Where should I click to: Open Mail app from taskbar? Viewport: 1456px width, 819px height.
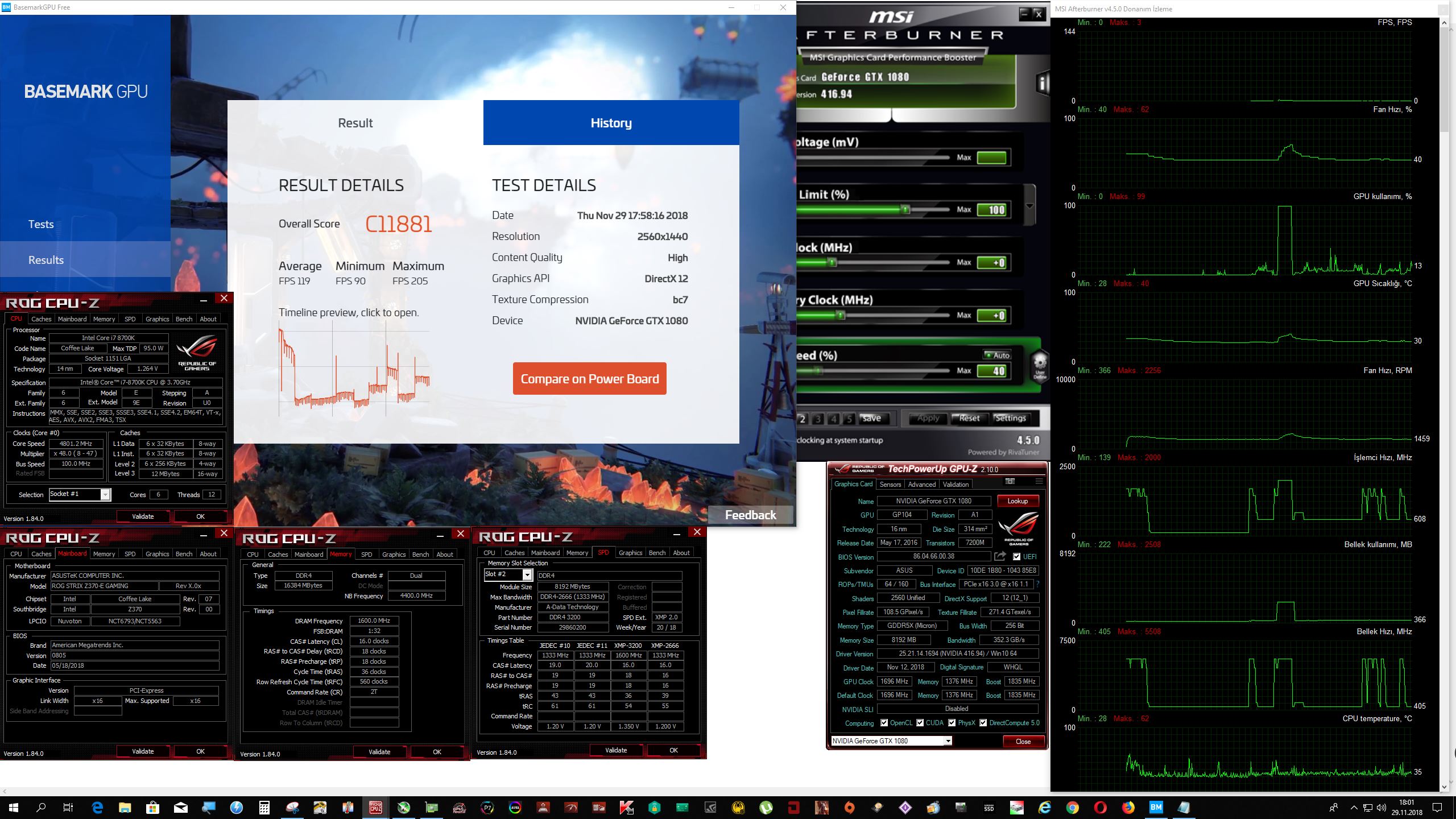[x=180, y=807]
